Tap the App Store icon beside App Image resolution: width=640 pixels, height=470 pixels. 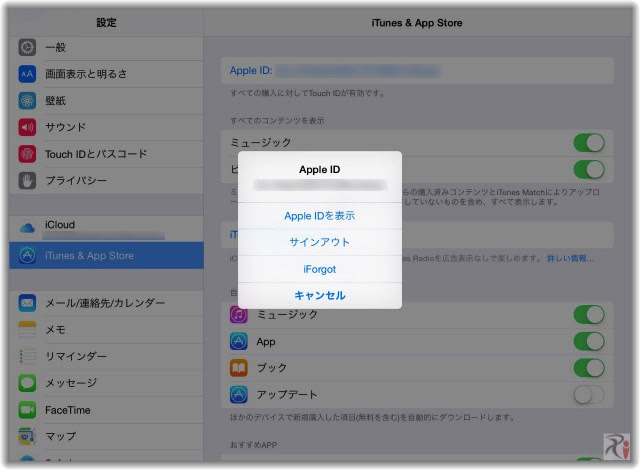point(239,341)
